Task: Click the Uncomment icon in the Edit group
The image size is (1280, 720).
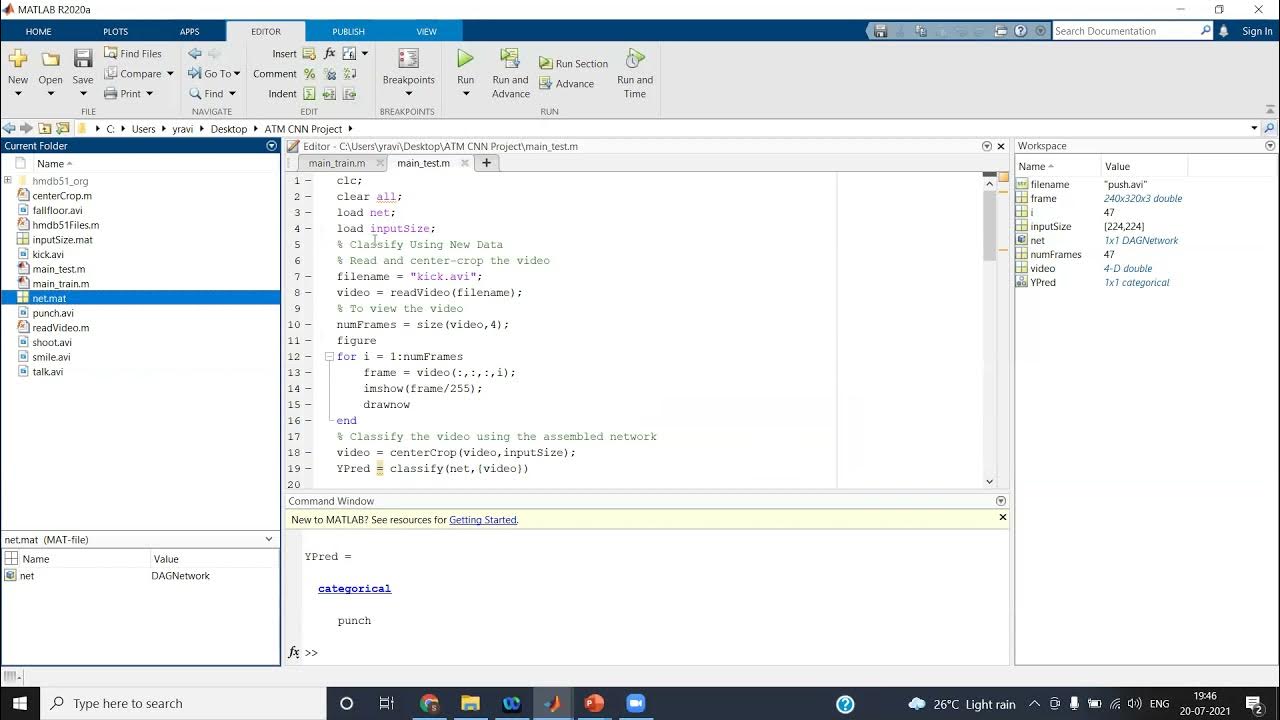Action: point(330,74)
